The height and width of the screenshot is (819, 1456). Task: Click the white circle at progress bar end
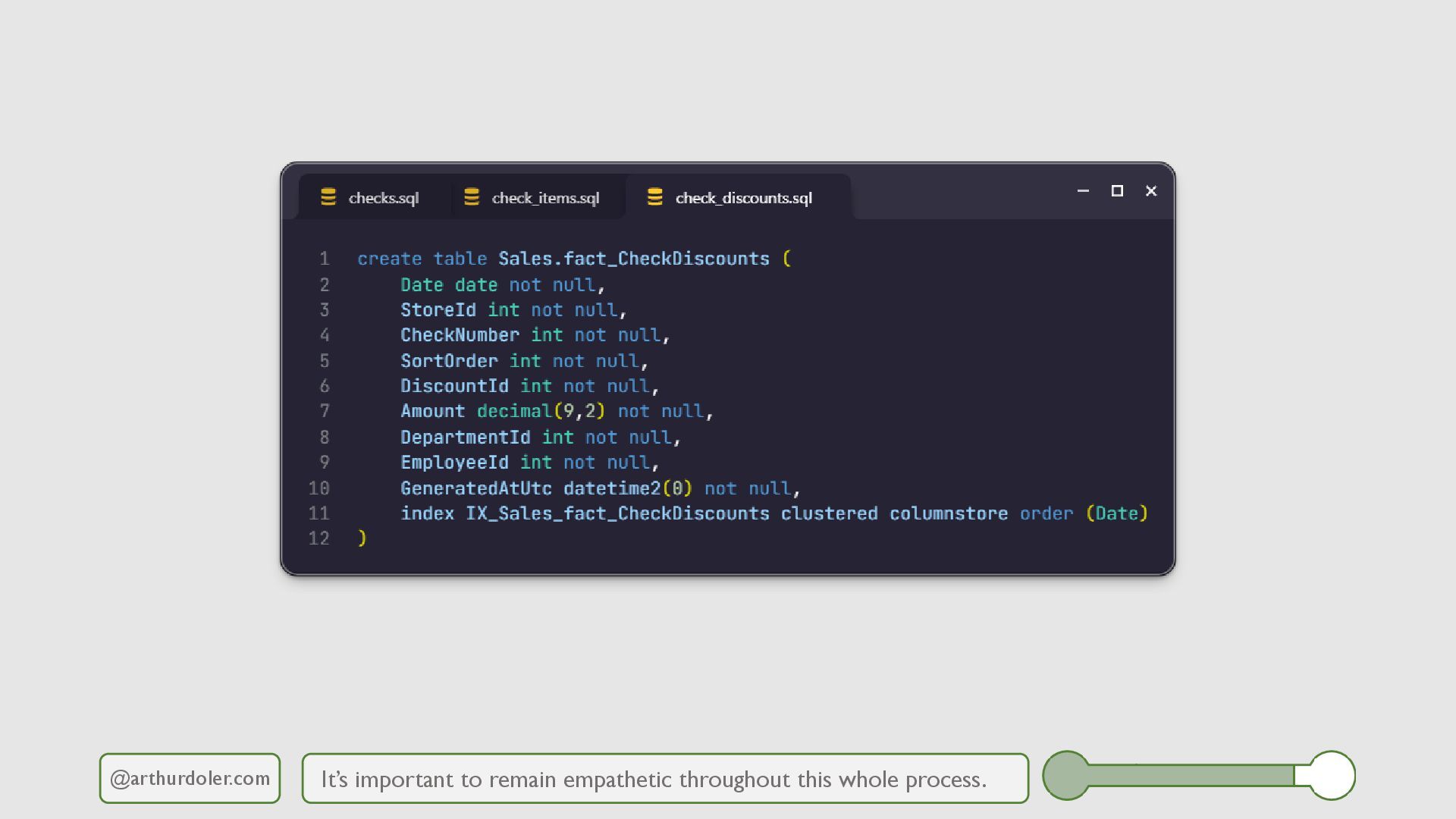1332,775
